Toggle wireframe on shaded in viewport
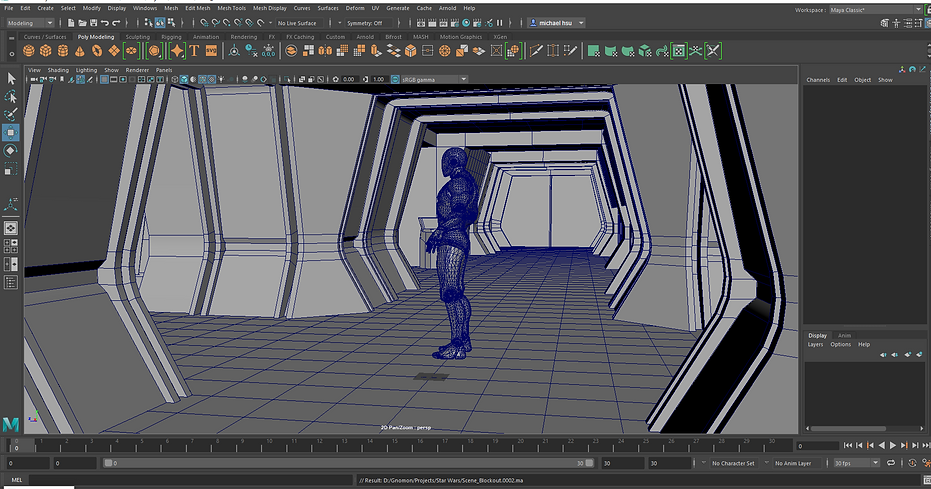Image resolution: width=931 pixels, height=489 pixels. 202,79
